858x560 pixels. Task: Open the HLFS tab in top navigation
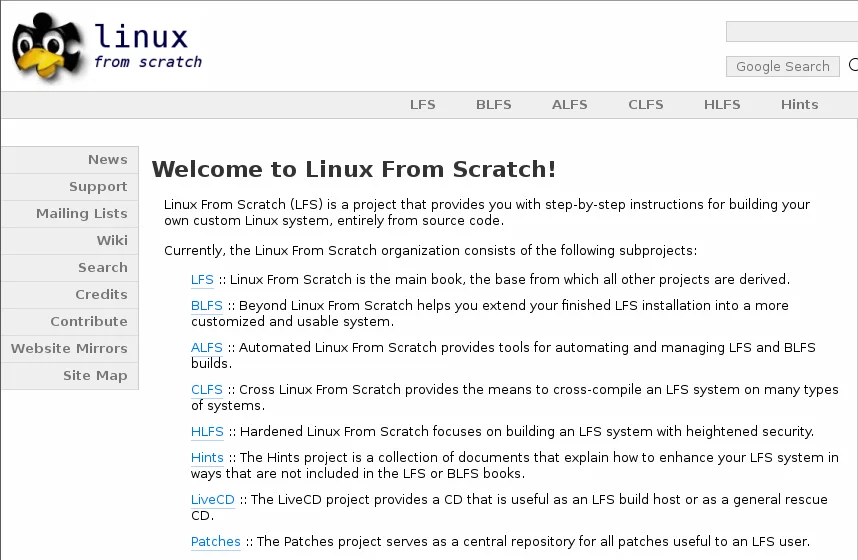pos(722,105)
